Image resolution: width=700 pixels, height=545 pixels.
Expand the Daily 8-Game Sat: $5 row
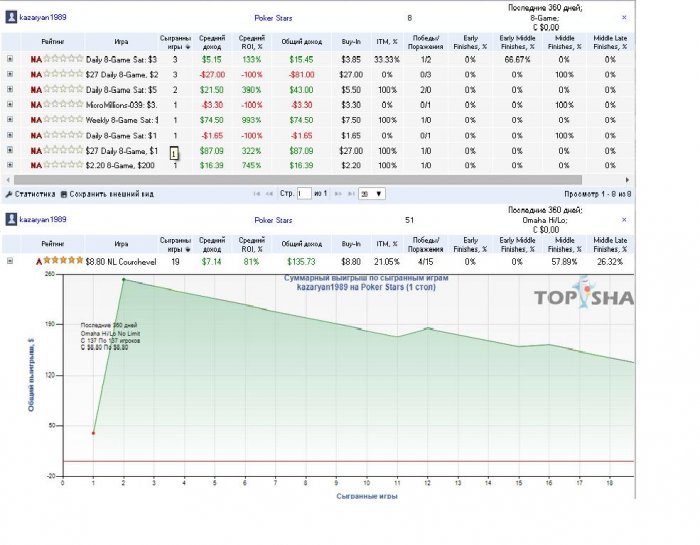10,89
